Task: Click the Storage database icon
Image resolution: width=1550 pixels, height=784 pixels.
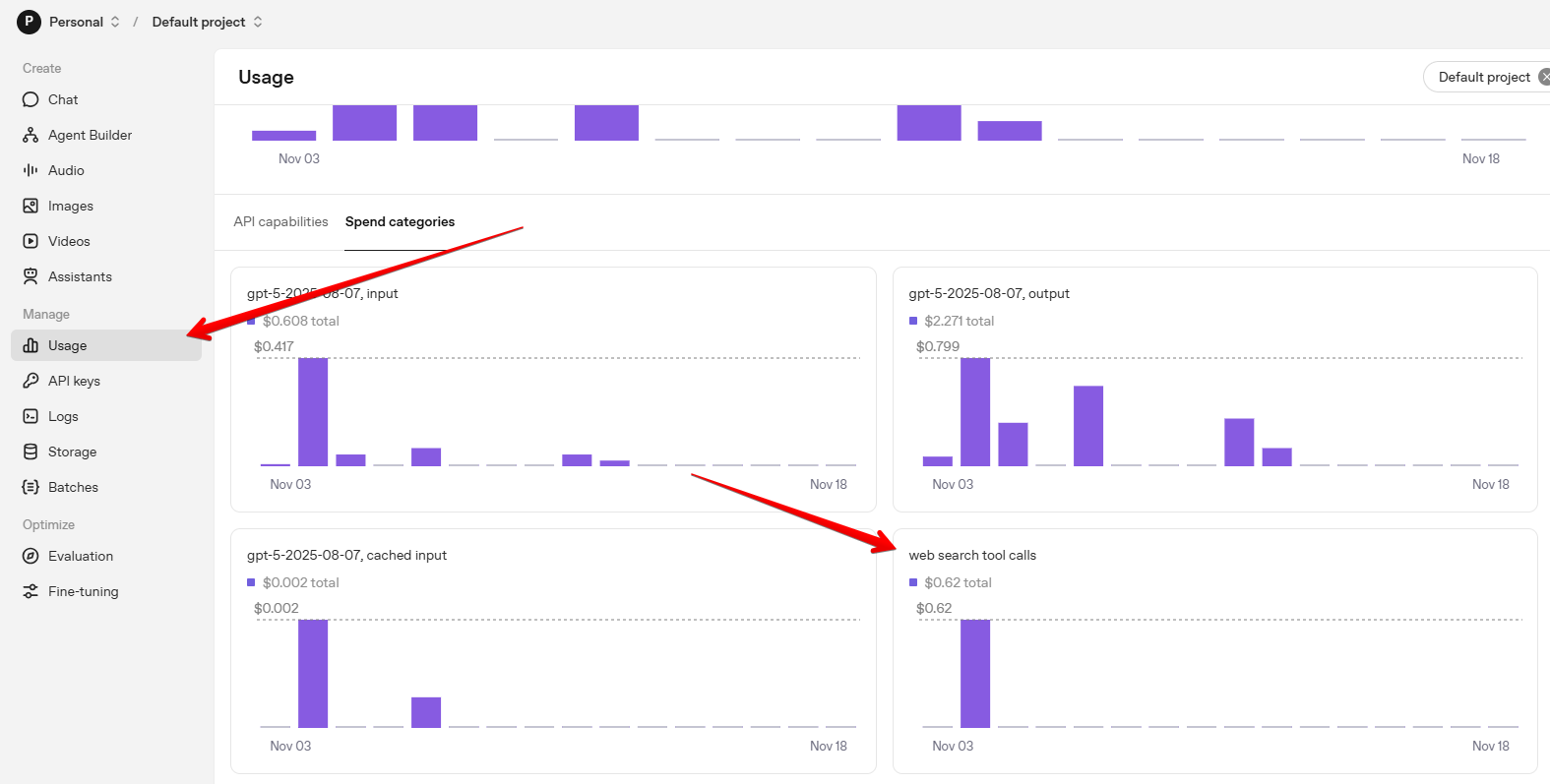Action: [x=31, y=452]
